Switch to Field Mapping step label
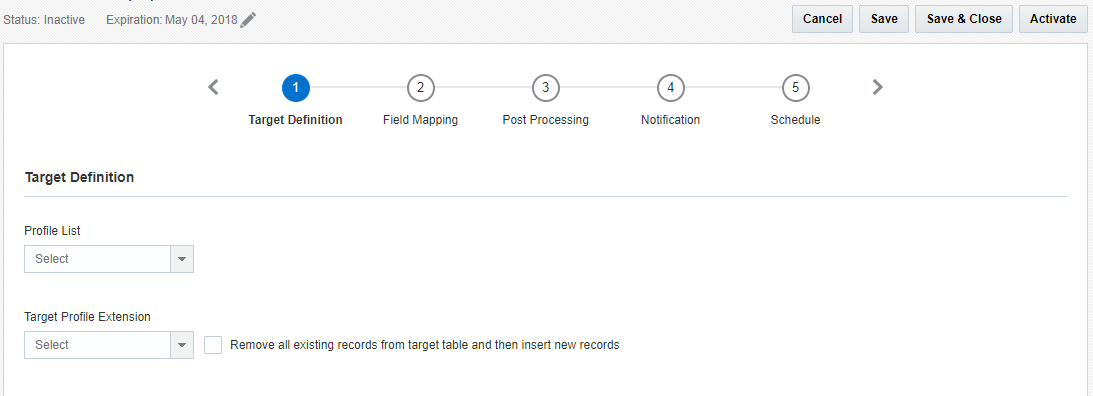The width and height of the screenshot is (1093, 396). pyautogui.click(x=420, y=120)
